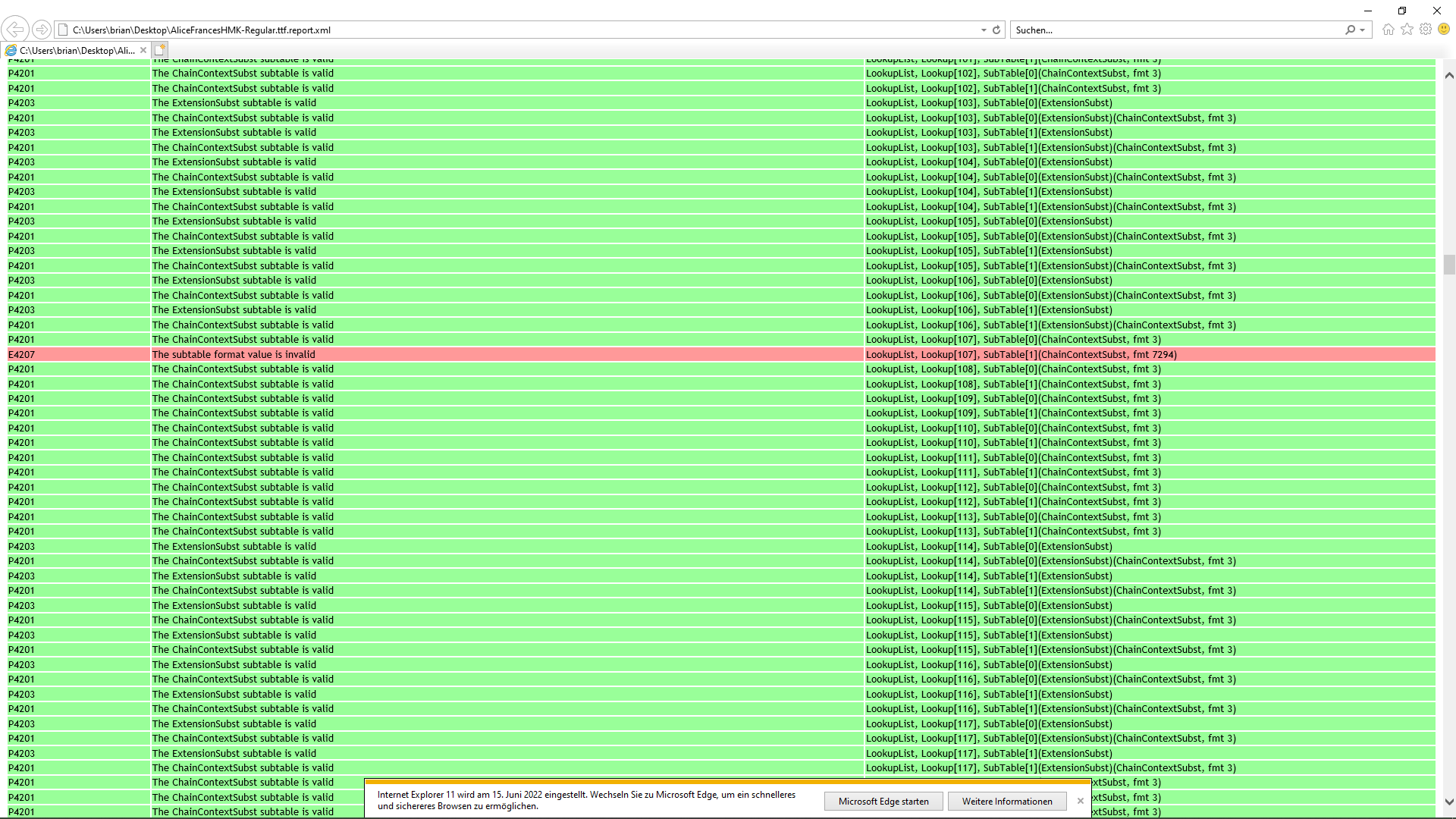Screen dimensions: 1456x819
Task: Open Favorites with the star icon
Action: pyautogui.click(x=1407, y=30)
